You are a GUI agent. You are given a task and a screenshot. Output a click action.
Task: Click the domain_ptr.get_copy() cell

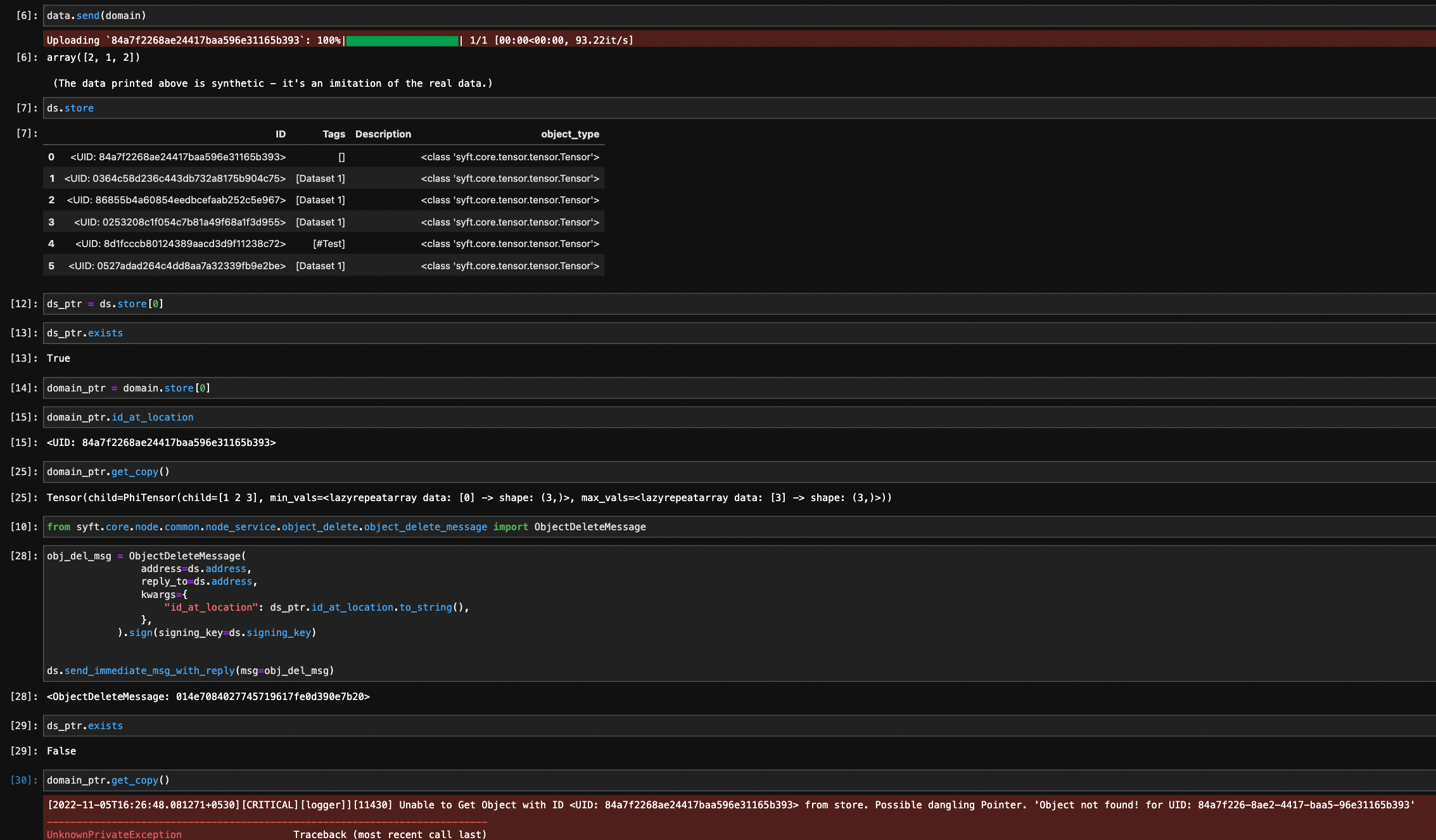pos(108,471)
